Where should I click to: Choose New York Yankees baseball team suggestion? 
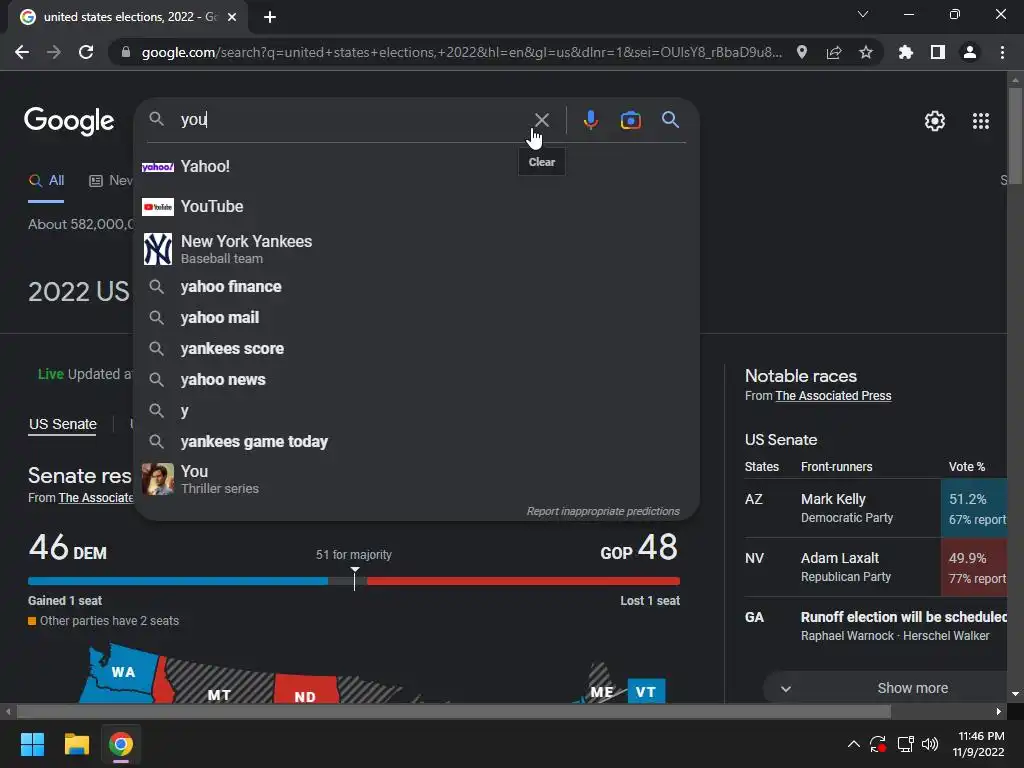click(x=416, y=249)
